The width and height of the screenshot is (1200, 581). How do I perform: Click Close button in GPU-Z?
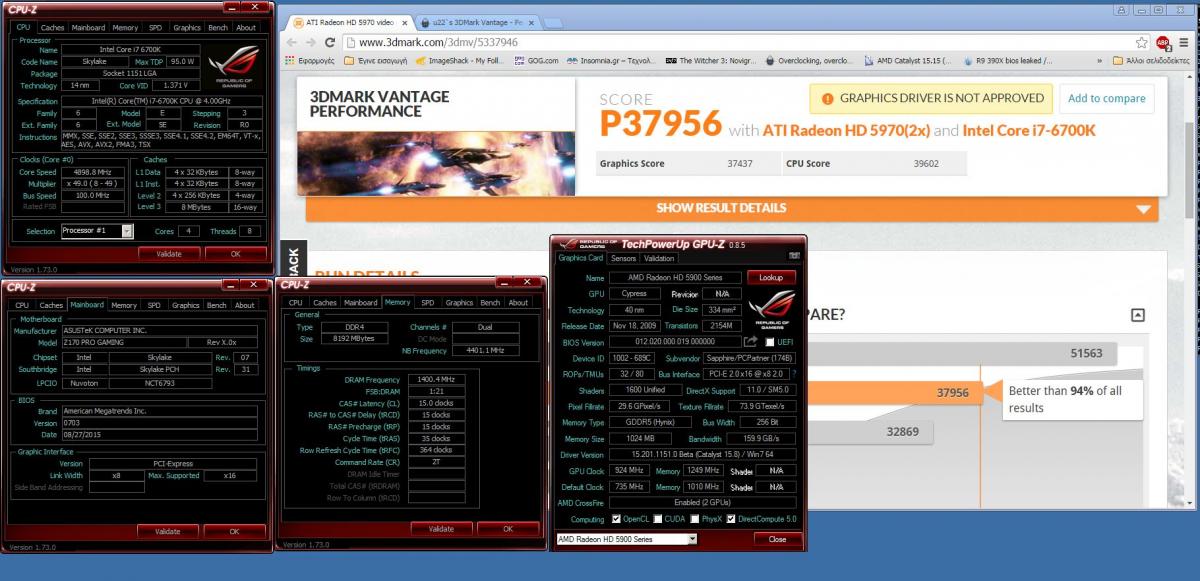click(x=777, y=539)
